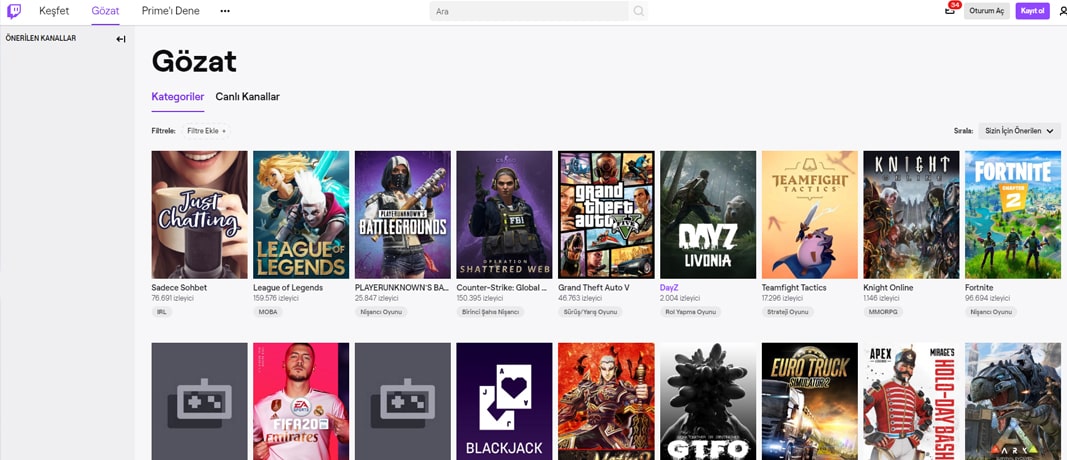Viewport: 1067px width, 460px height.
Task: Open the PUBG Battlegrounds cover art
Action: [403, 214]
